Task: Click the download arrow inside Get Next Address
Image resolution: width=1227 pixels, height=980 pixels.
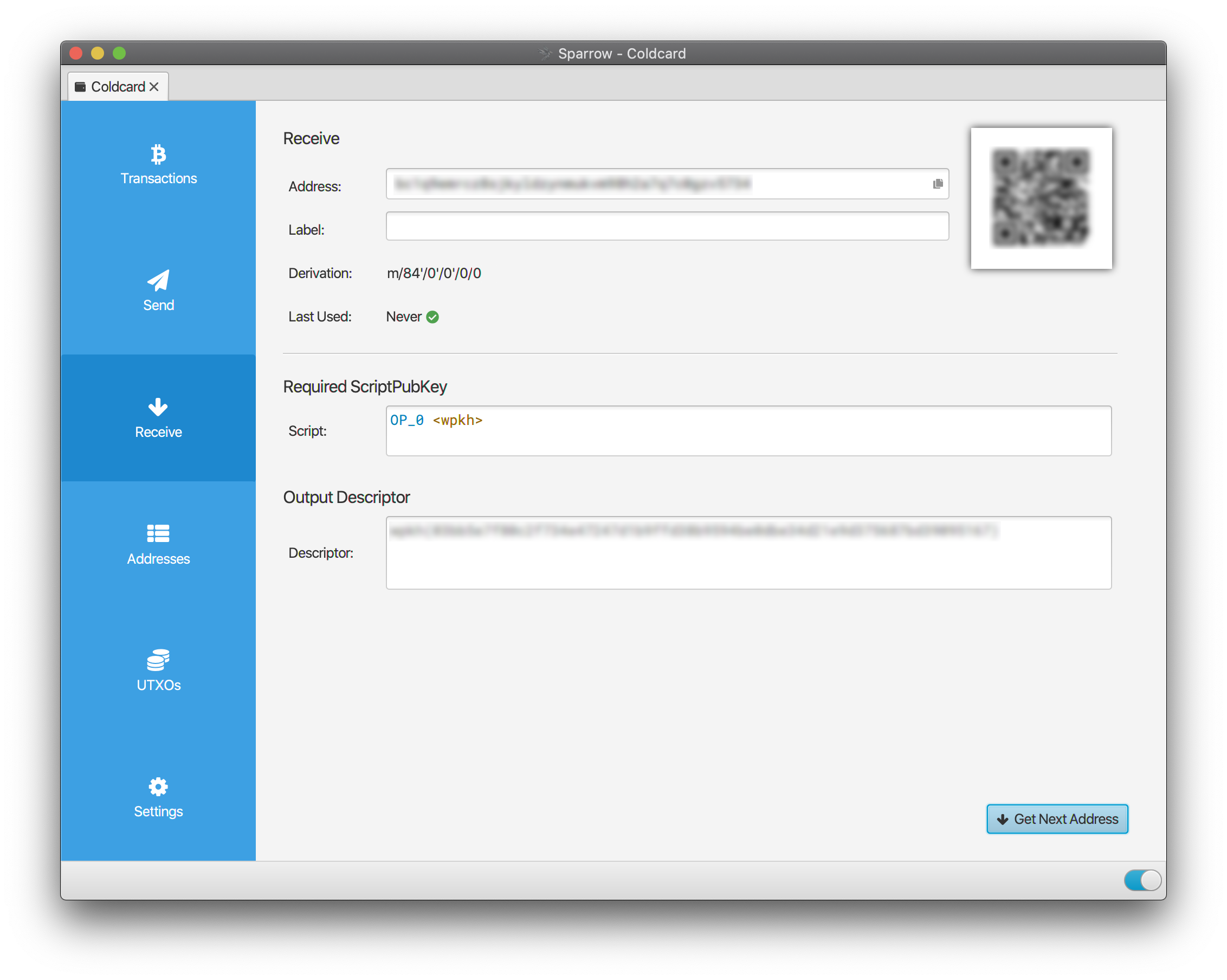Action: click(1003, 819)
